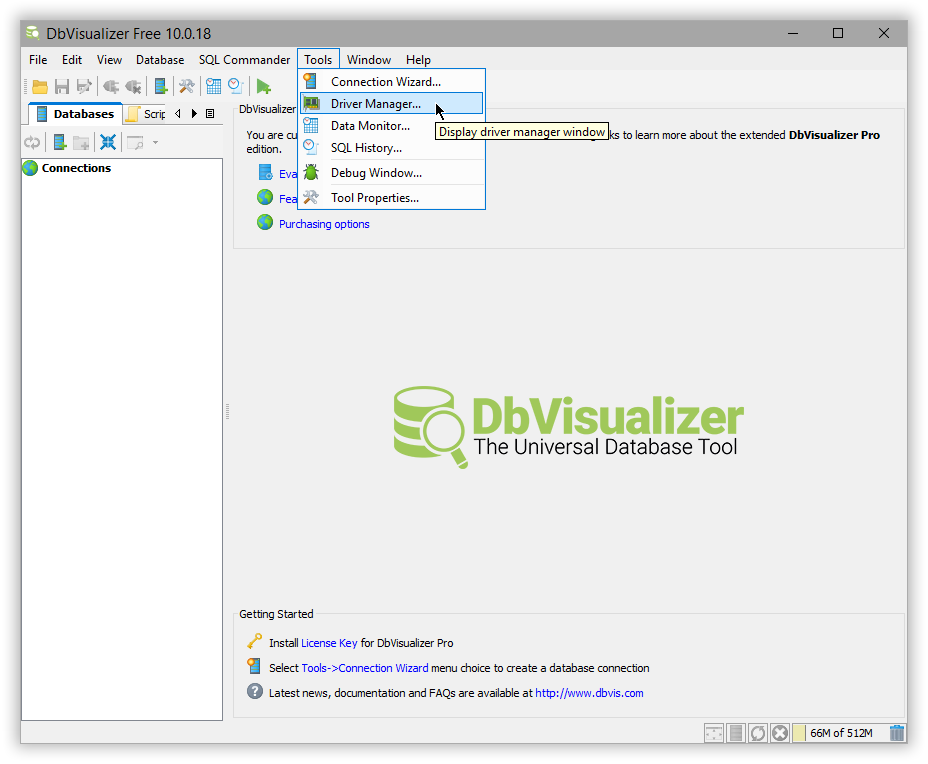Viewport: 928px width, 764px height.
Task: Refresh objects tree using circular arrows icon
Action: (x=32, y=142)
